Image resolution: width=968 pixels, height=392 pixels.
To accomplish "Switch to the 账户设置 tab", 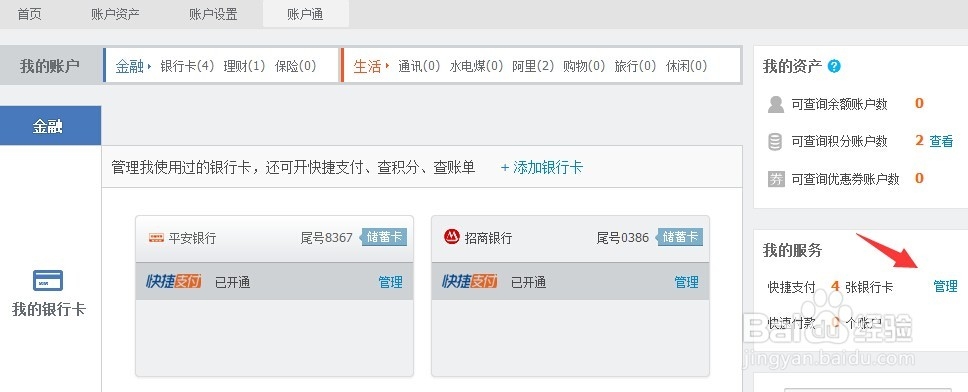I will pyautogui.click(x=213, y=14).
